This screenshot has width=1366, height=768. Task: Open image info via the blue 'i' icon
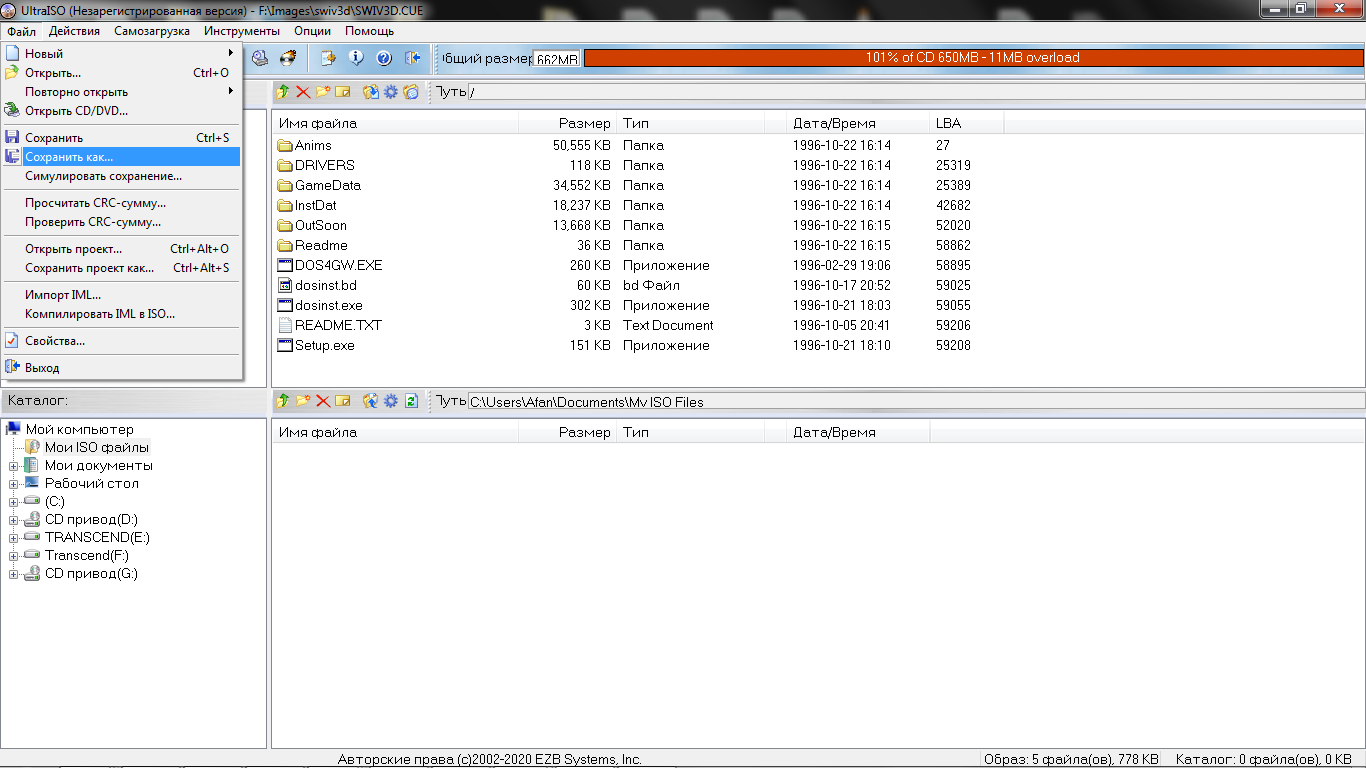coord(355,58)
